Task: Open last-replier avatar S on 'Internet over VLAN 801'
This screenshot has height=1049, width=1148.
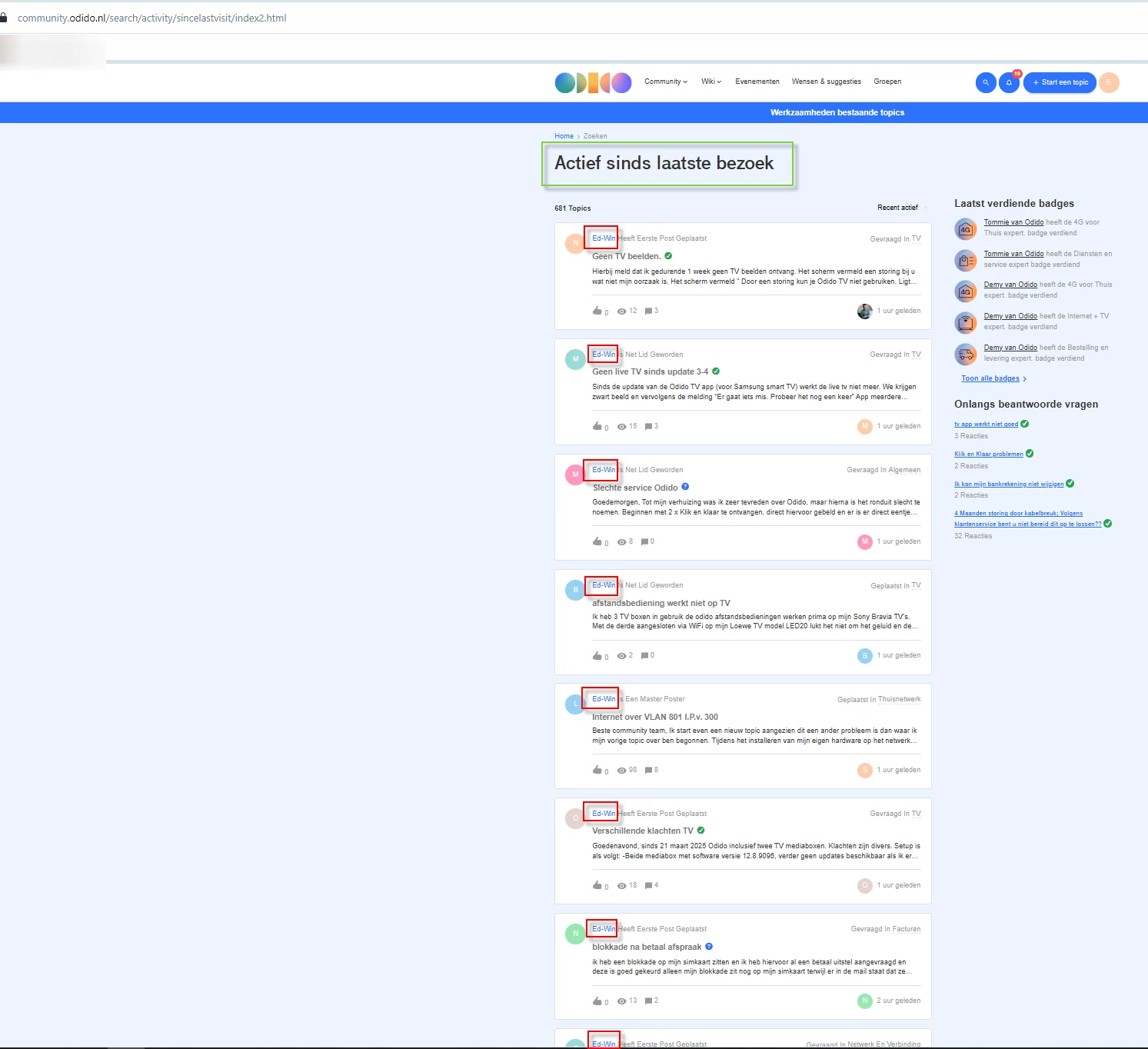Action: 865,770
